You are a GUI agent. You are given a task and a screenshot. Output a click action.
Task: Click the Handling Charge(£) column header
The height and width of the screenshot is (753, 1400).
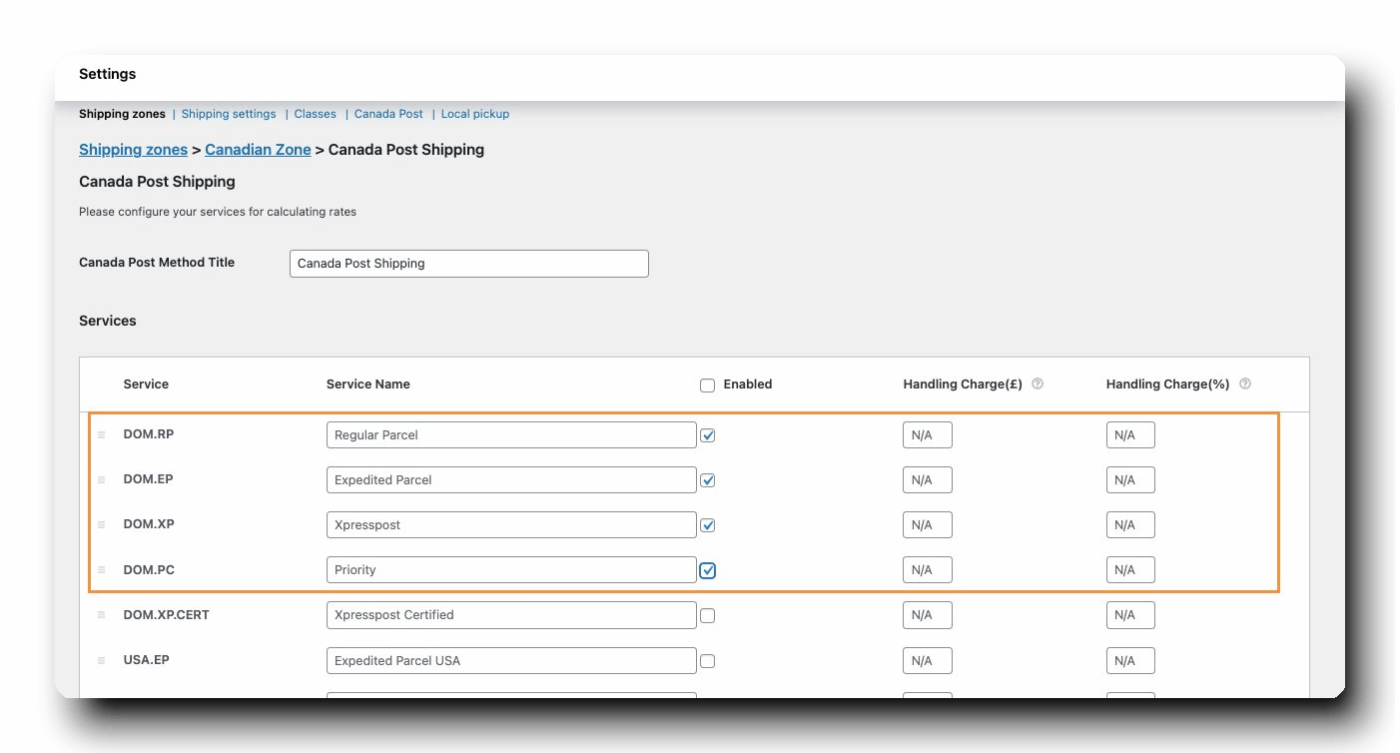coord(963,384)
